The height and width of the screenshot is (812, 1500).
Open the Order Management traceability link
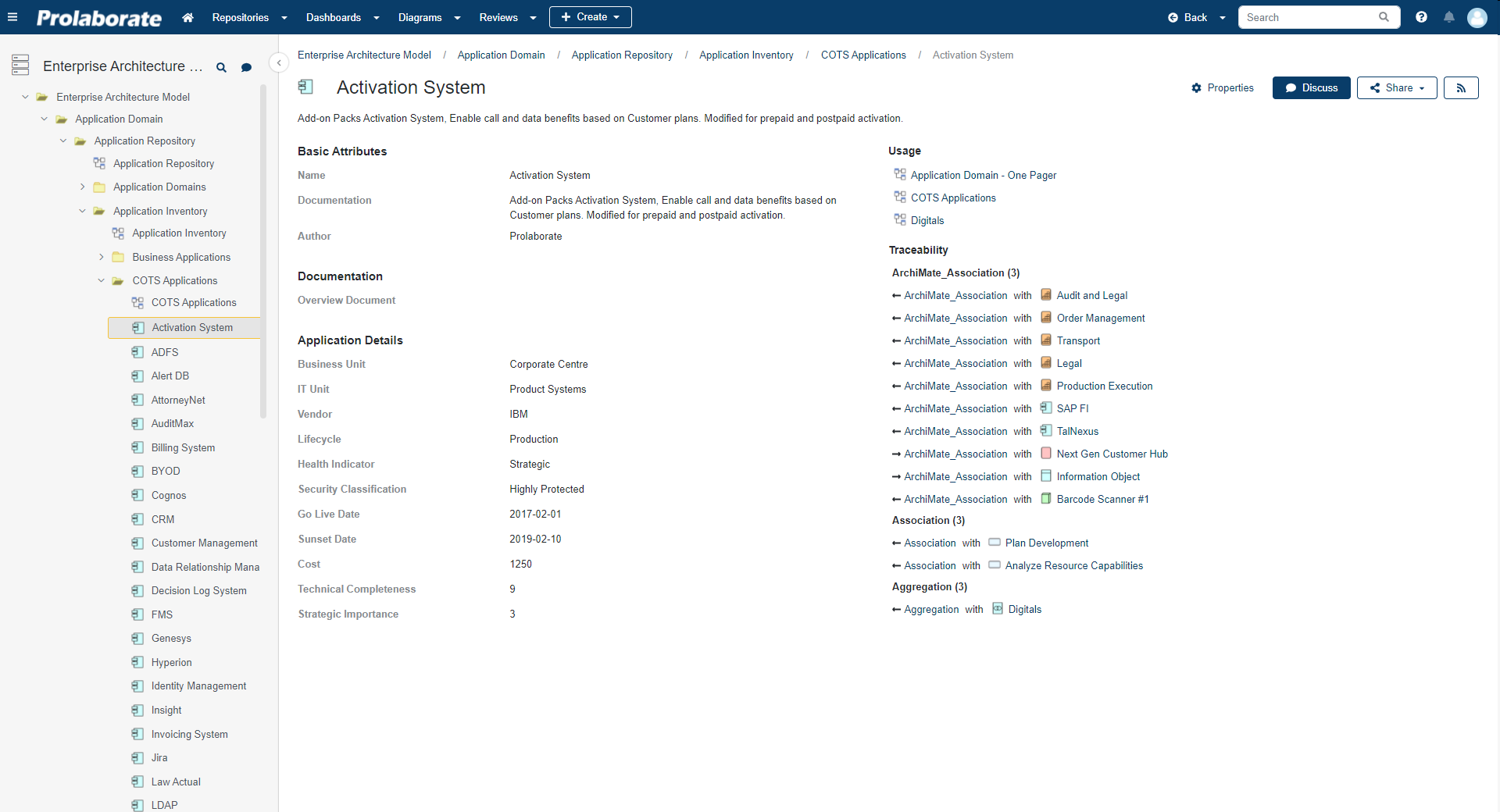[1101, 318]
